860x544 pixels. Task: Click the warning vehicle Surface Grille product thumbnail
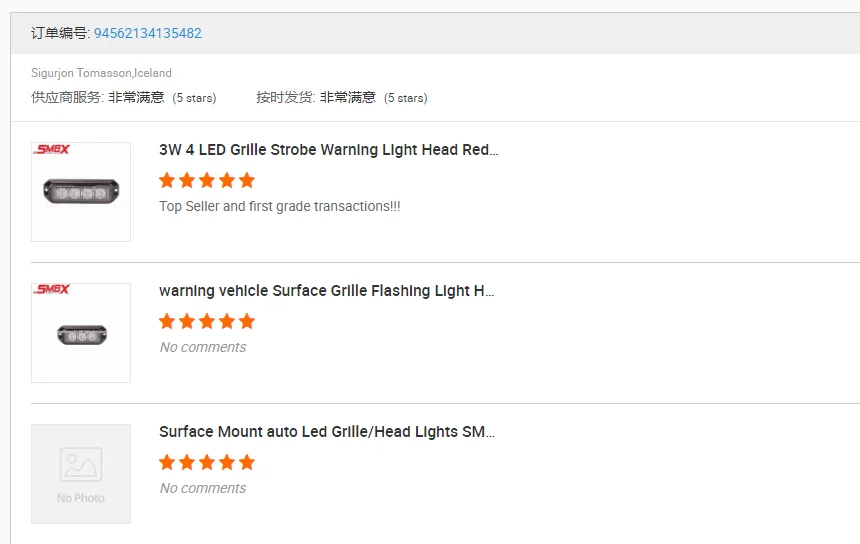click(x=81, y=334)
